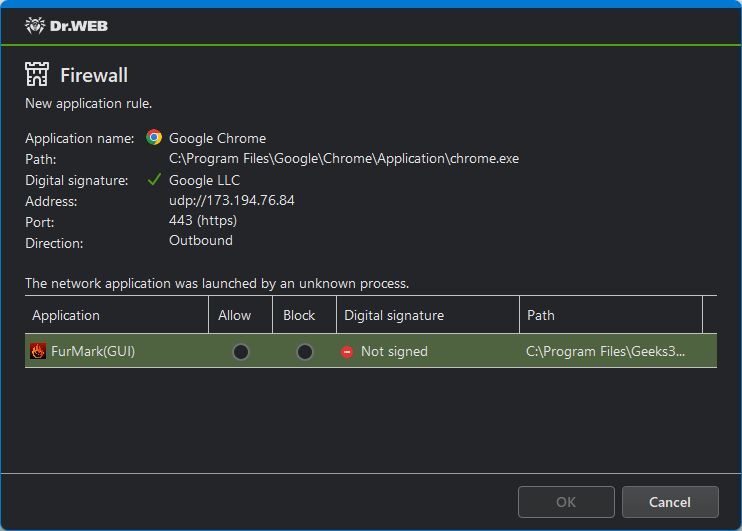The image size is (742, 531).
Task: Click the FurMark flame icon
Action: [38, 351]
